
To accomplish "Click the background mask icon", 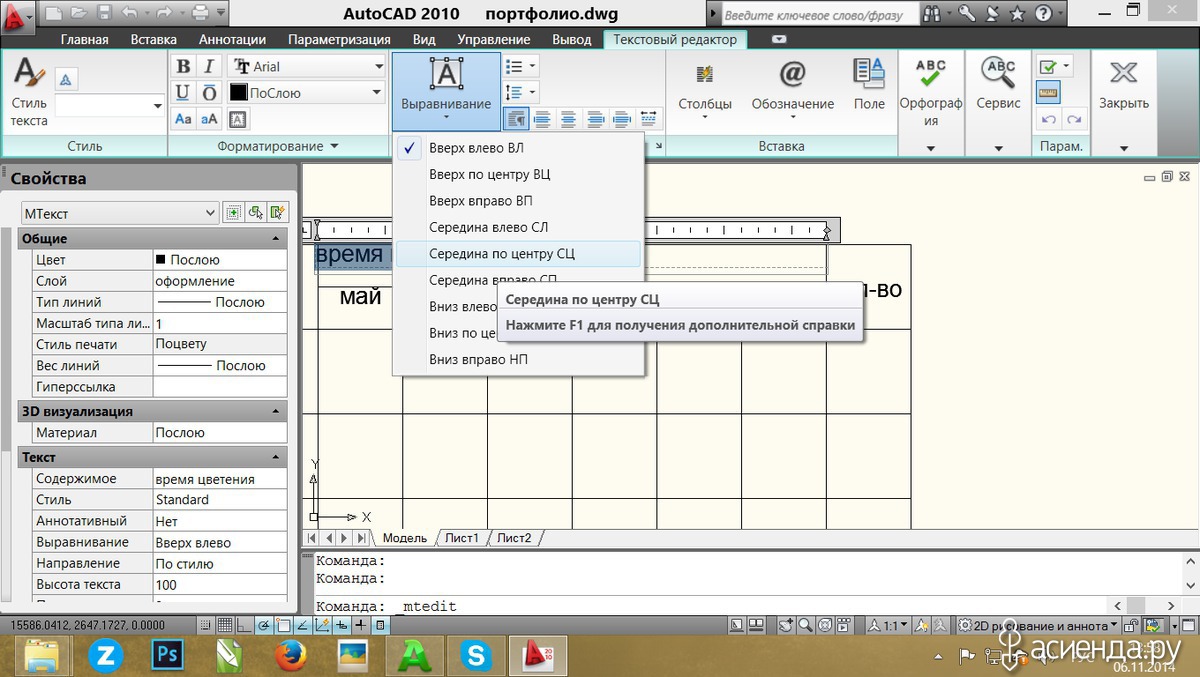I will [x=238, y=119].
